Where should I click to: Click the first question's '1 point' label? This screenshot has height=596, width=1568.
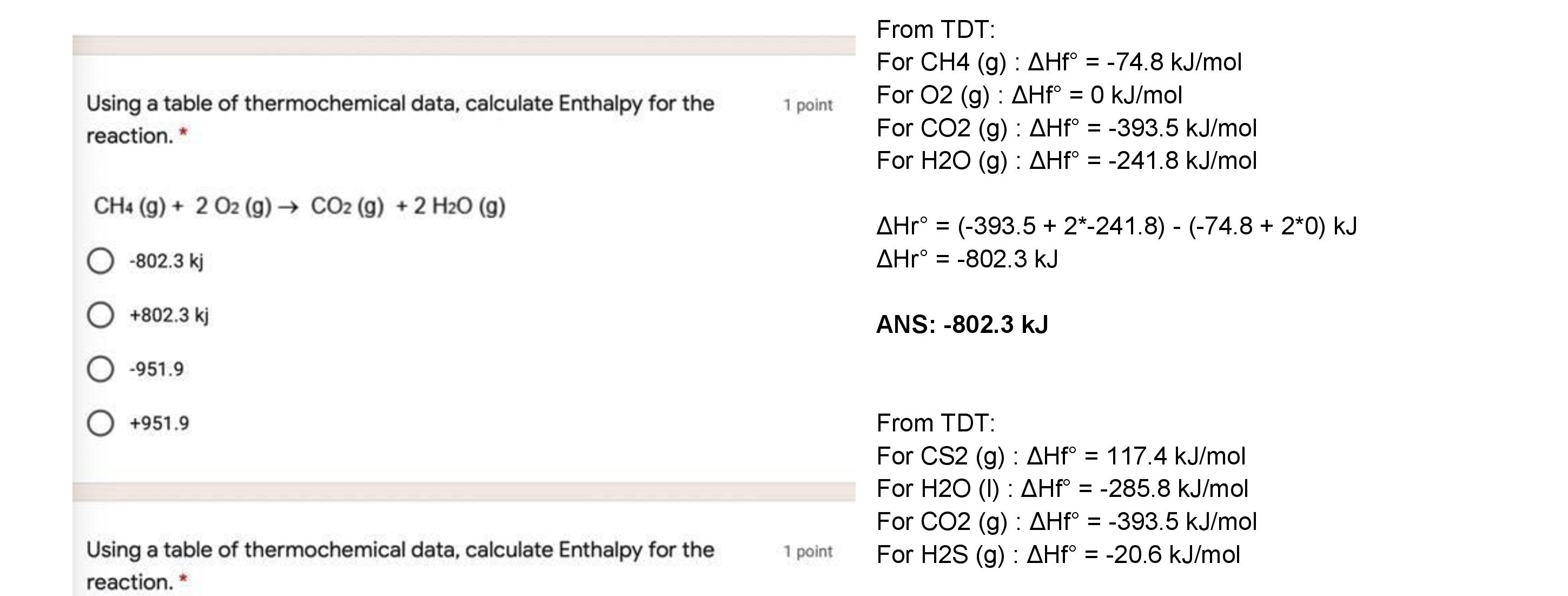[x=808, y=105]
